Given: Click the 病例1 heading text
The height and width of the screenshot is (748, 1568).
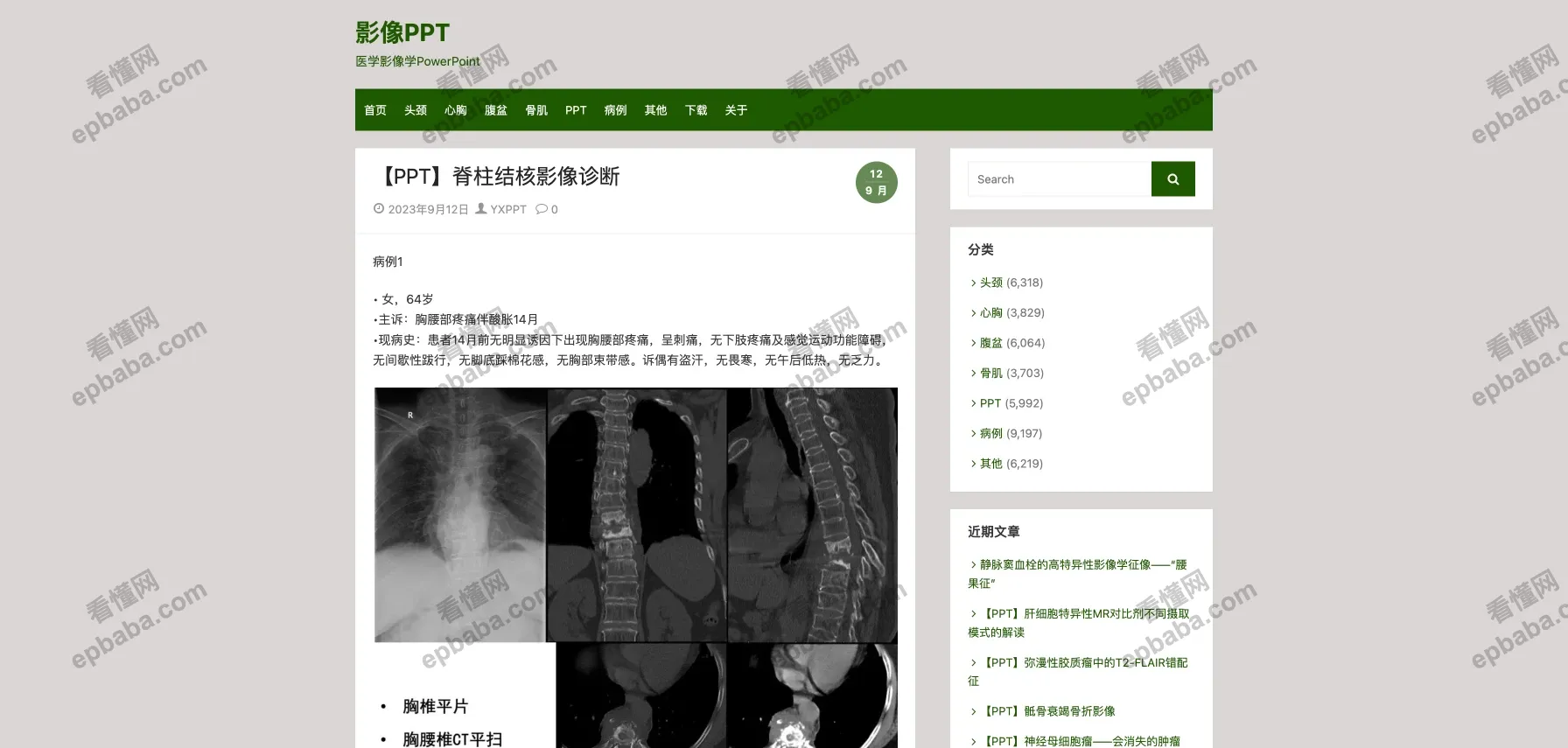Looking at the screenshot, I should coord(388,262).
